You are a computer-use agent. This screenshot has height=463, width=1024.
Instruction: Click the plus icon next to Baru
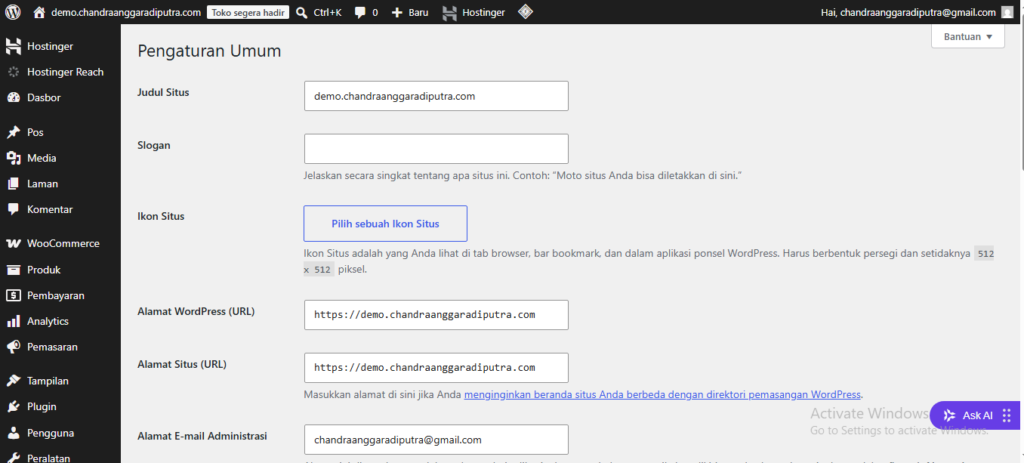(x=397, y=12)
